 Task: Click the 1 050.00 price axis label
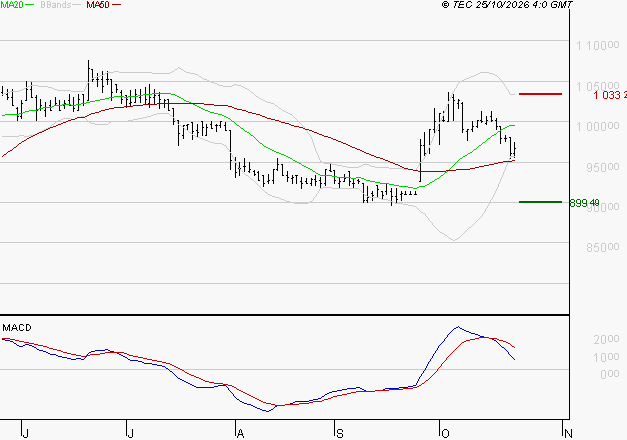pos(597,86)
